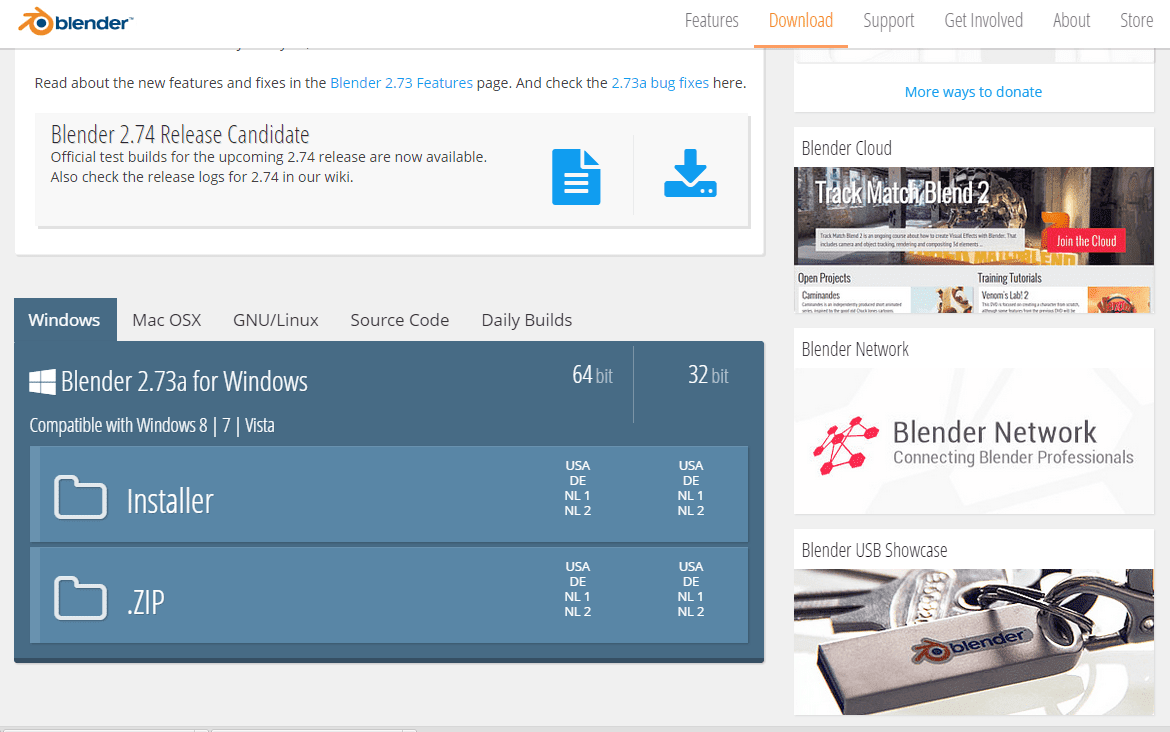Open the Support menu item
The height and width of the screenshot is (732, 1170).
(x=888, y=21)
